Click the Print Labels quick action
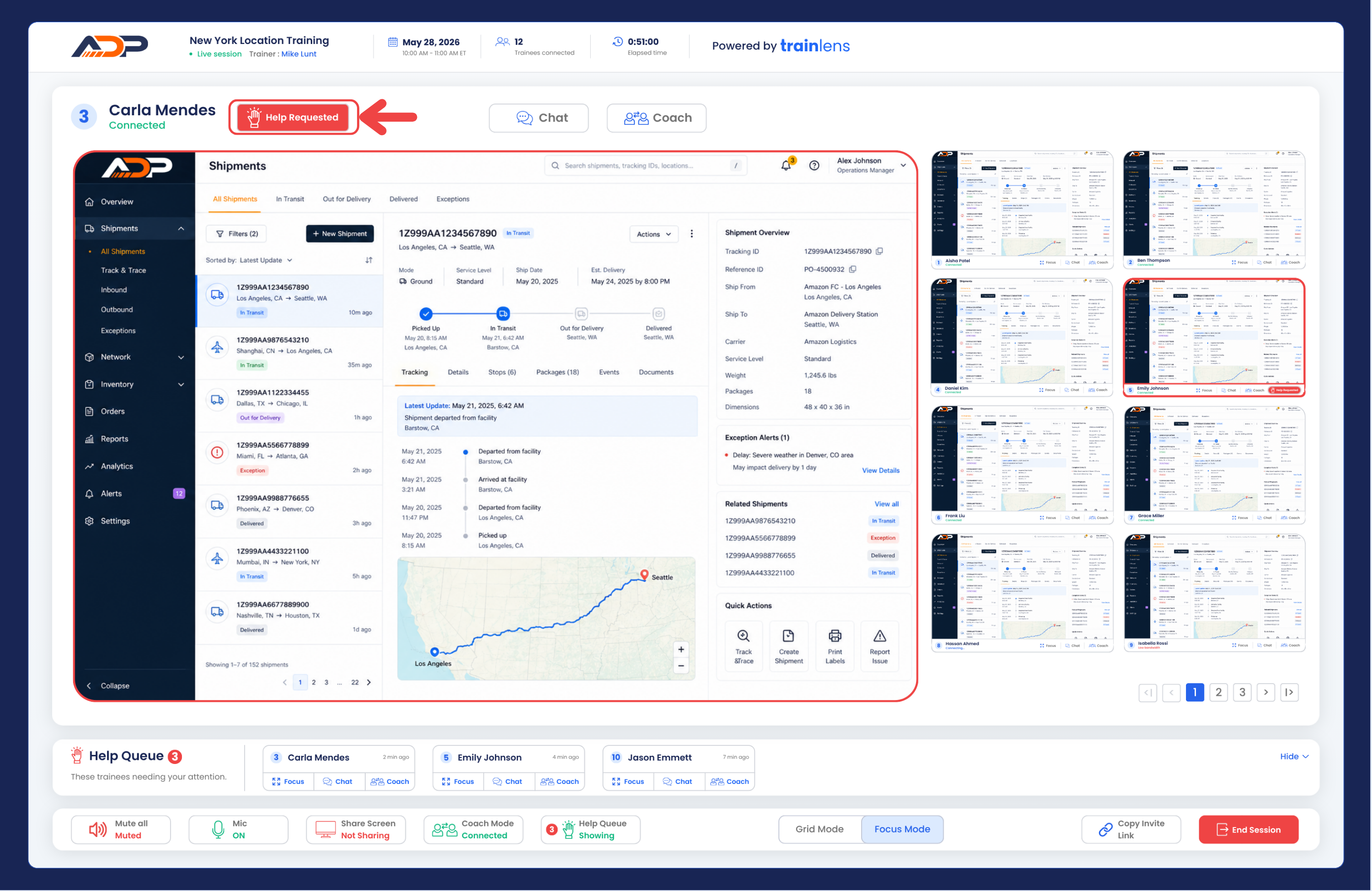Viewport: 1372px width, 891px height. click(835, 646)
